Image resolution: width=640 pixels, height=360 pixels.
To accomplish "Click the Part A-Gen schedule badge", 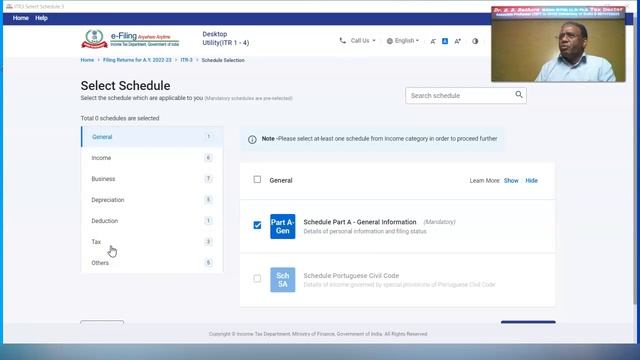I will 282,227.
